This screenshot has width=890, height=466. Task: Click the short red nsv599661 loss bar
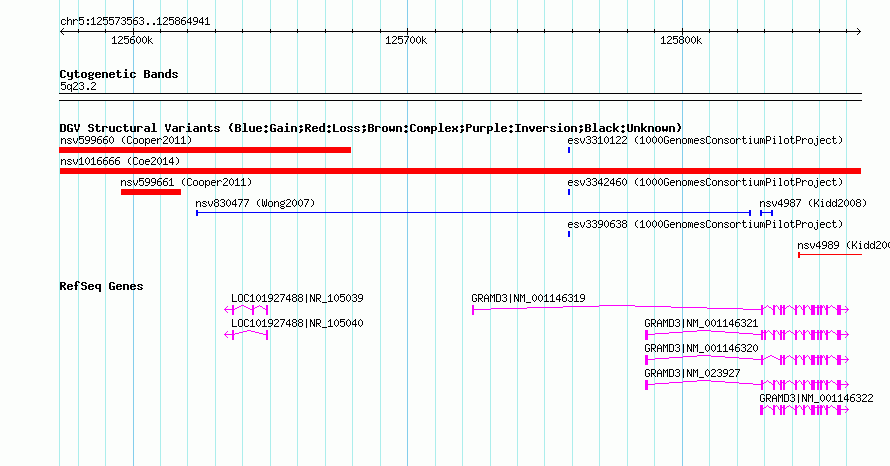click(151, 192)
